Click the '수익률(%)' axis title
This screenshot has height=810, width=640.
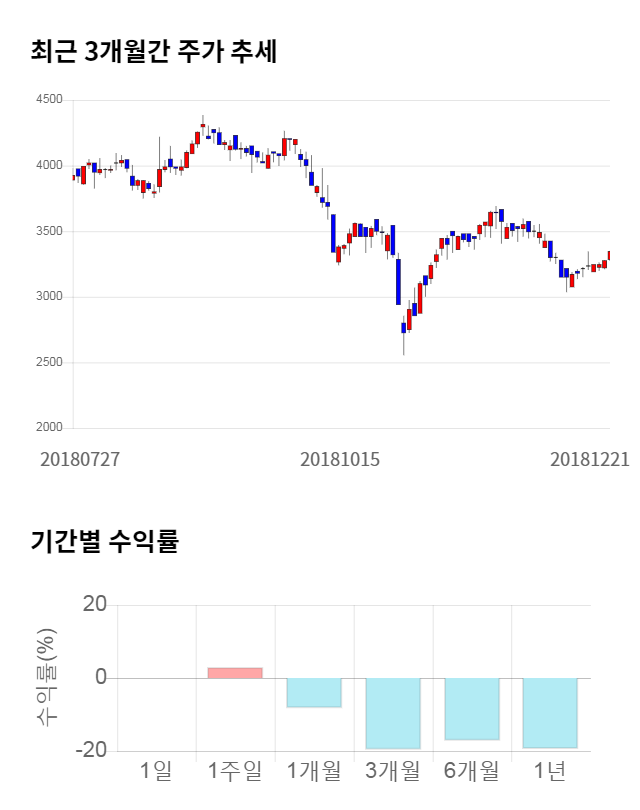45,678
